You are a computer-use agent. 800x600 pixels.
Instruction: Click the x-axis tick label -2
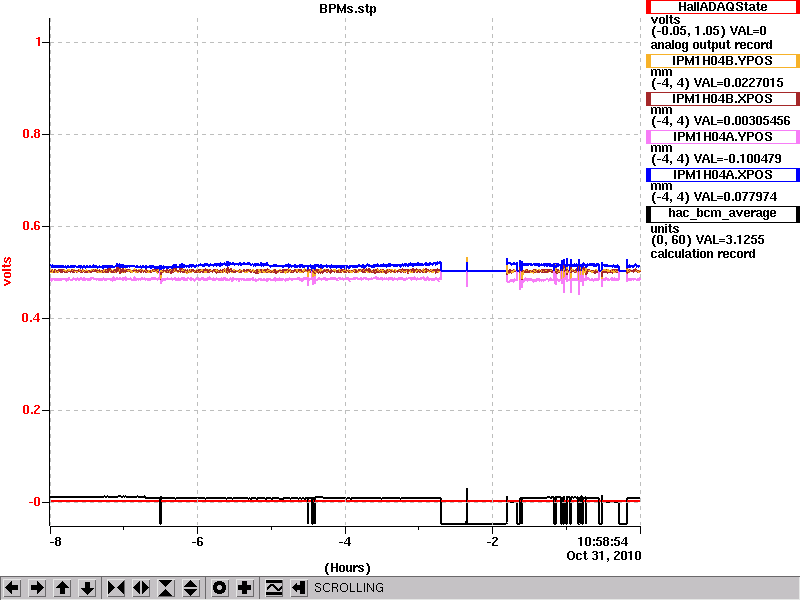pyautogui.click(x=492, y=542)
